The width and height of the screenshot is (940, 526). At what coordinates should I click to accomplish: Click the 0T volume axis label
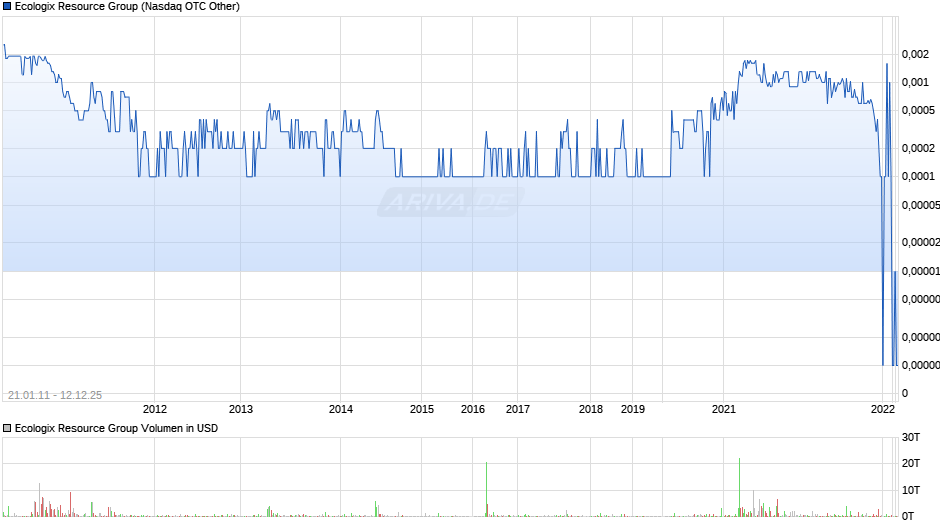(x=908, y=516)
